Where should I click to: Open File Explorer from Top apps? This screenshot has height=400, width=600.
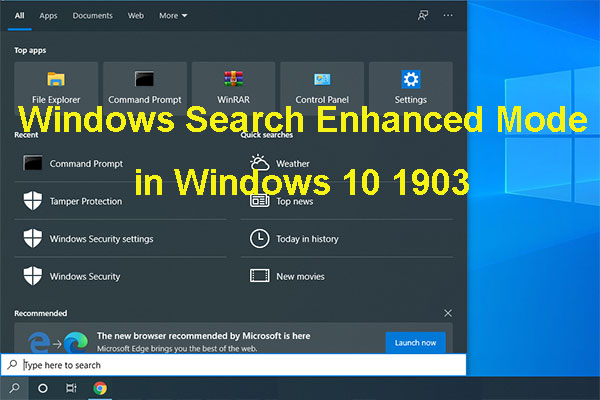pos(56,88)
